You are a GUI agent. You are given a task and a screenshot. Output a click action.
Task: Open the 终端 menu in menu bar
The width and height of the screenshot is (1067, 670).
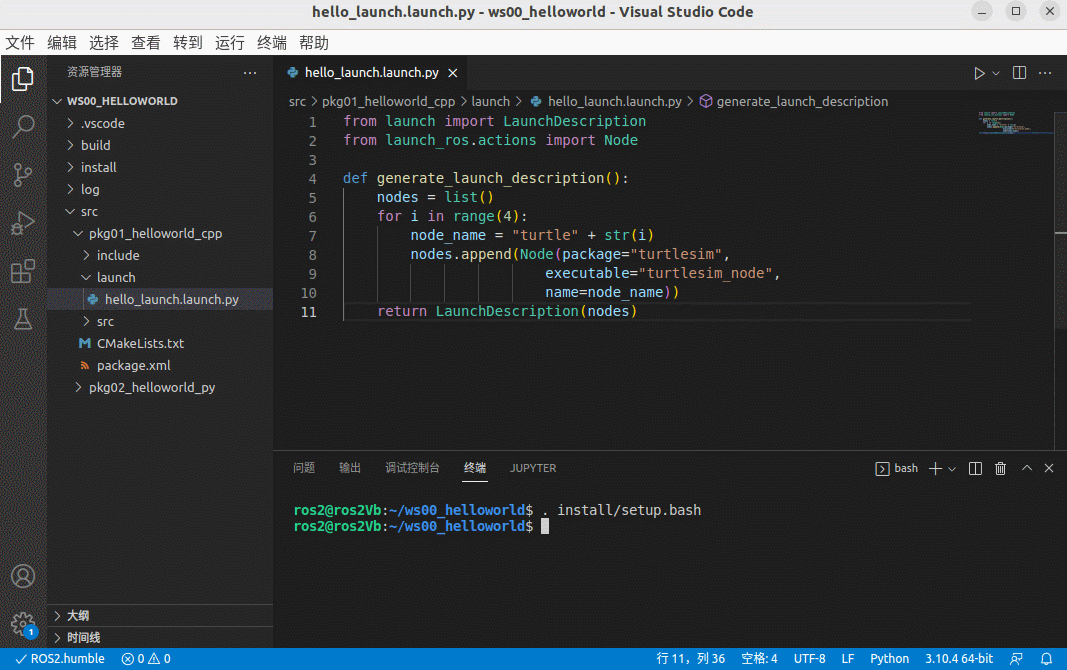click(x=271, y=43)
